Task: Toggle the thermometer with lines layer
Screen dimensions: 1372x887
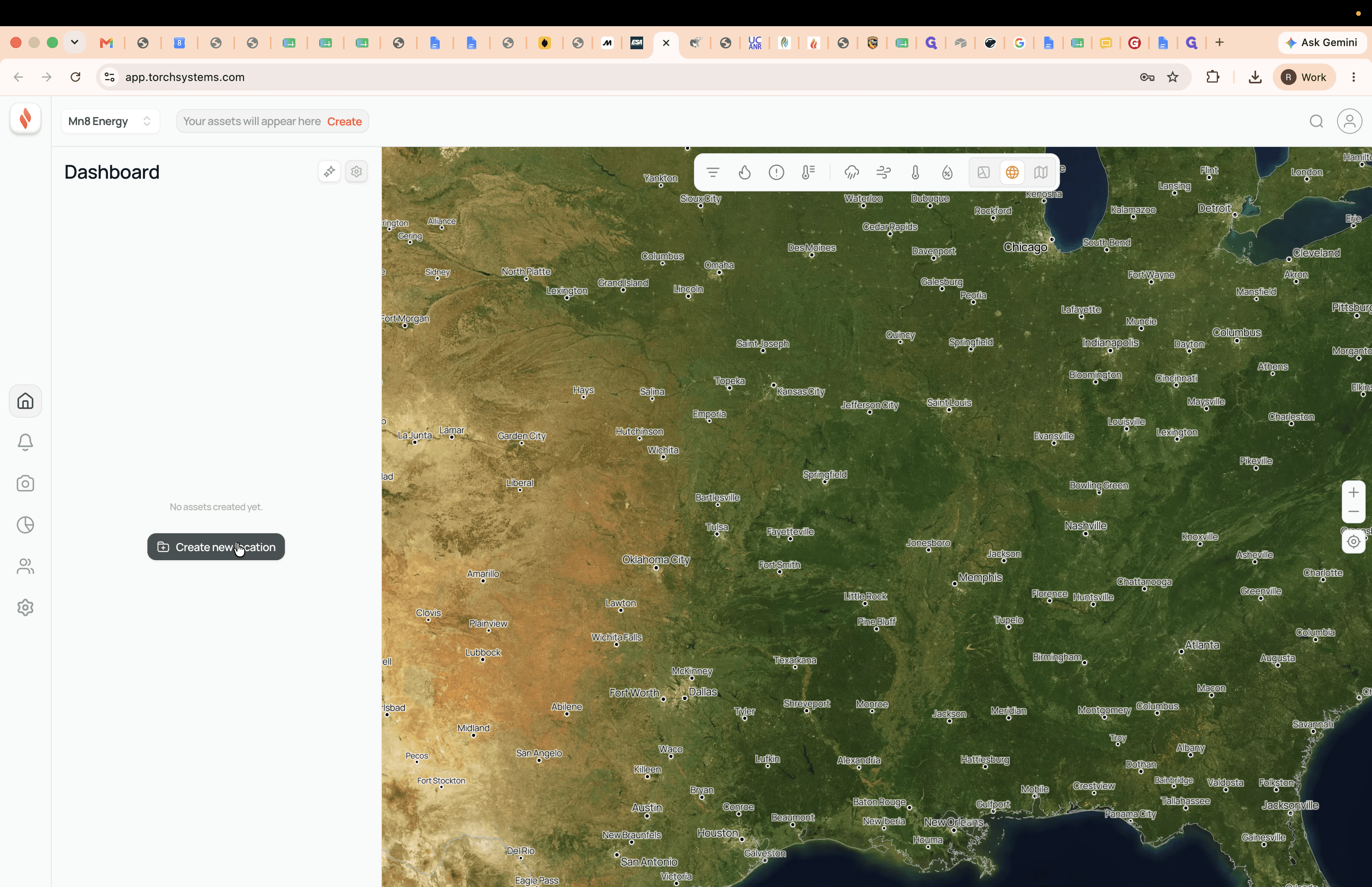Action: (808, 172)
